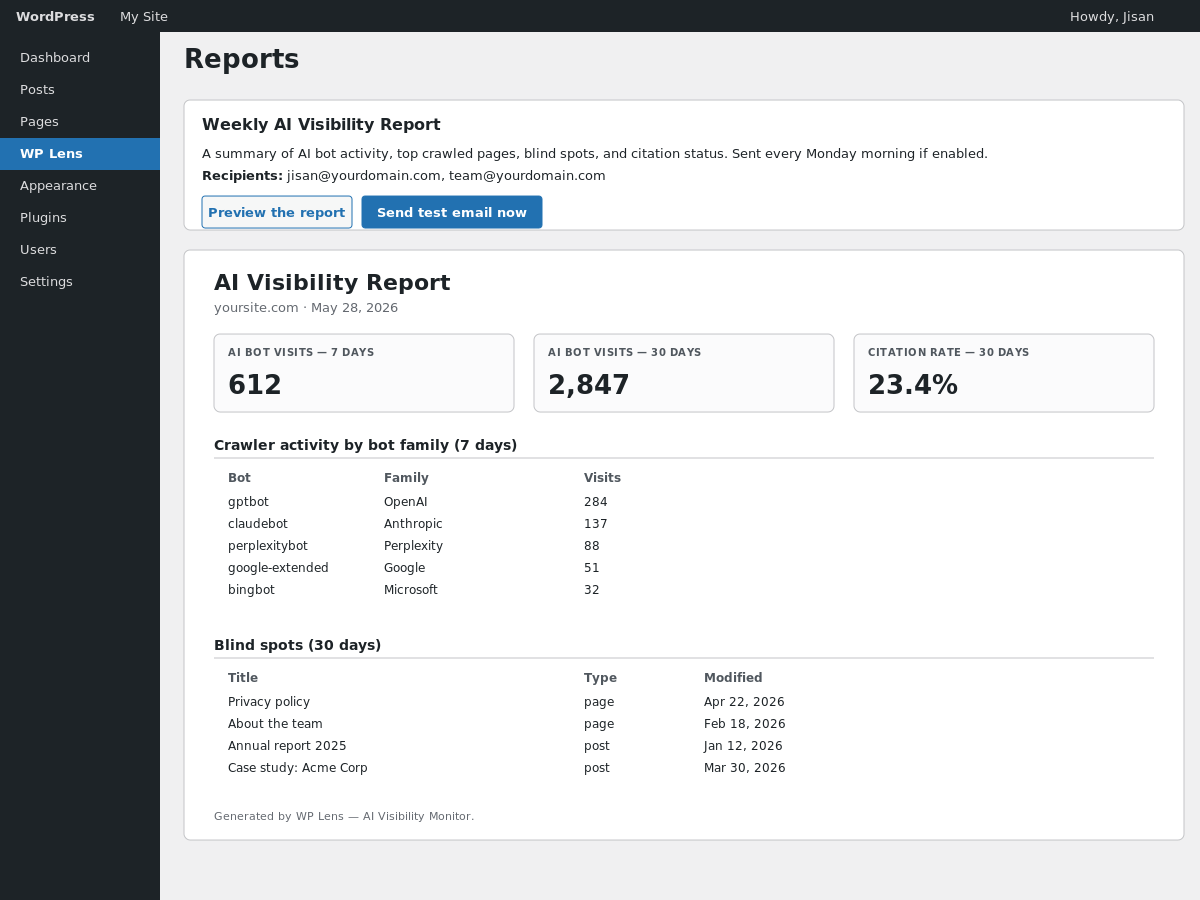The height and width of the screenshot is (900, 1200).
Task: Go to Users in sidebar
Action: [80, 250]
